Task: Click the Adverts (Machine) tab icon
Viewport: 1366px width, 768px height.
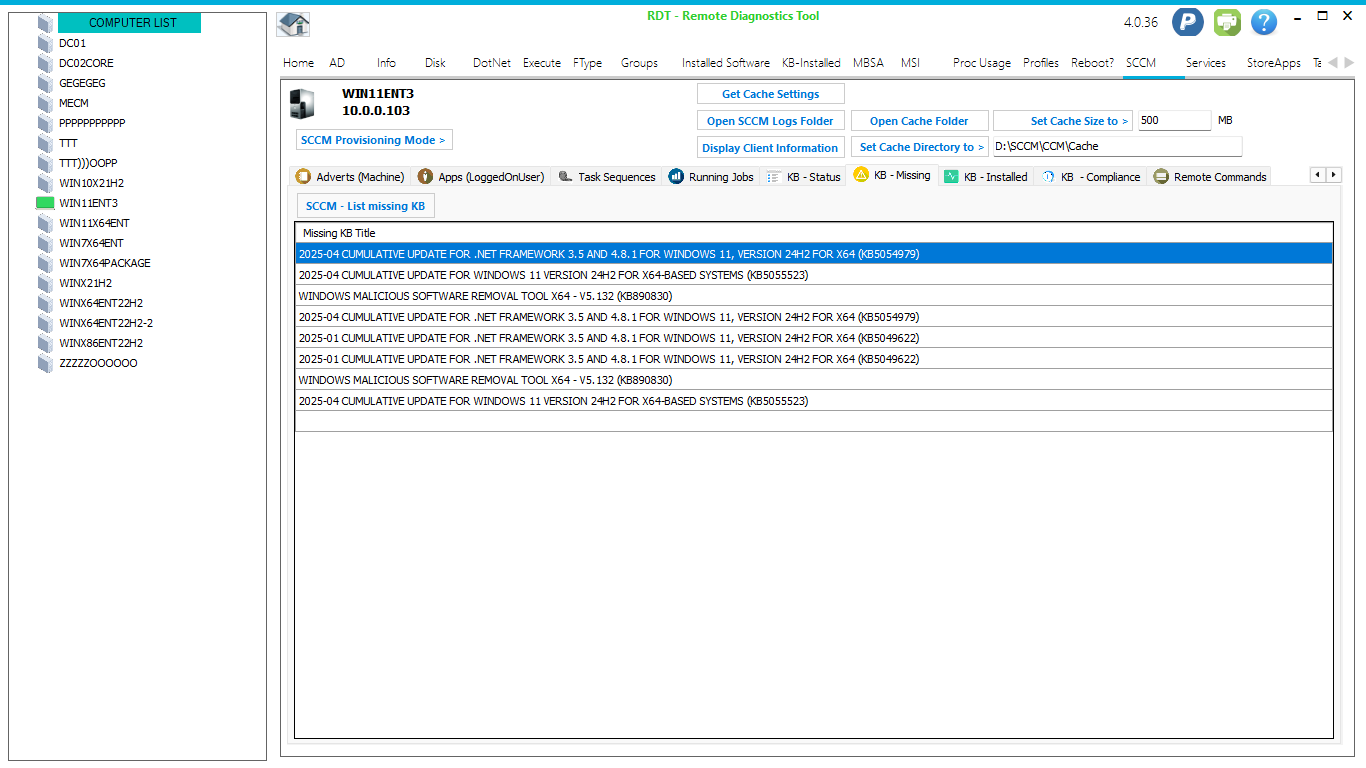Action: tap(303, 176)
